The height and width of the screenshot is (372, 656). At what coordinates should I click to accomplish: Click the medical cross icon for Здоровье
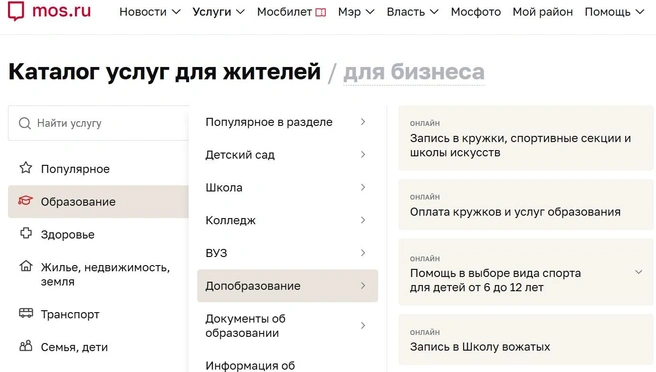(x=26, y=233)
